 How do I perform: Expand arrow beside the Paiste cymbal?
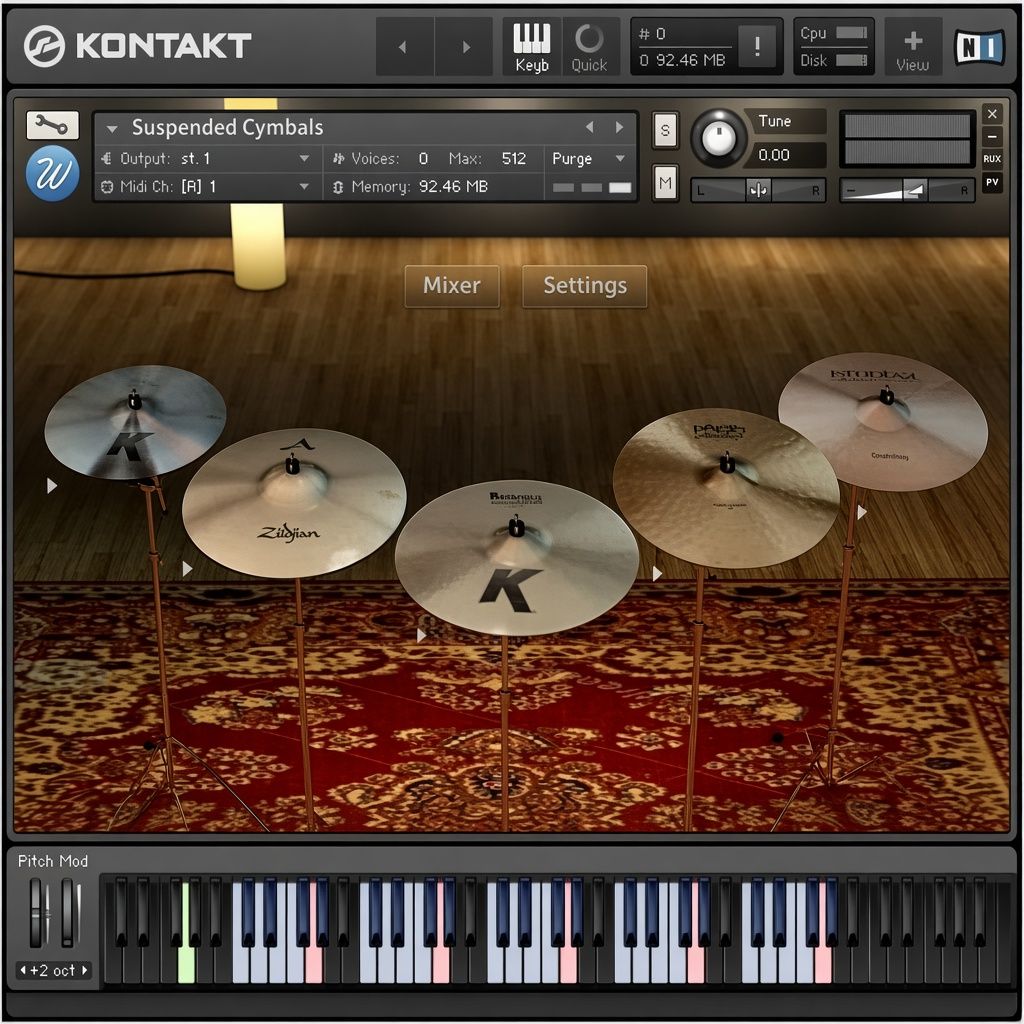(x=657, y=573)
